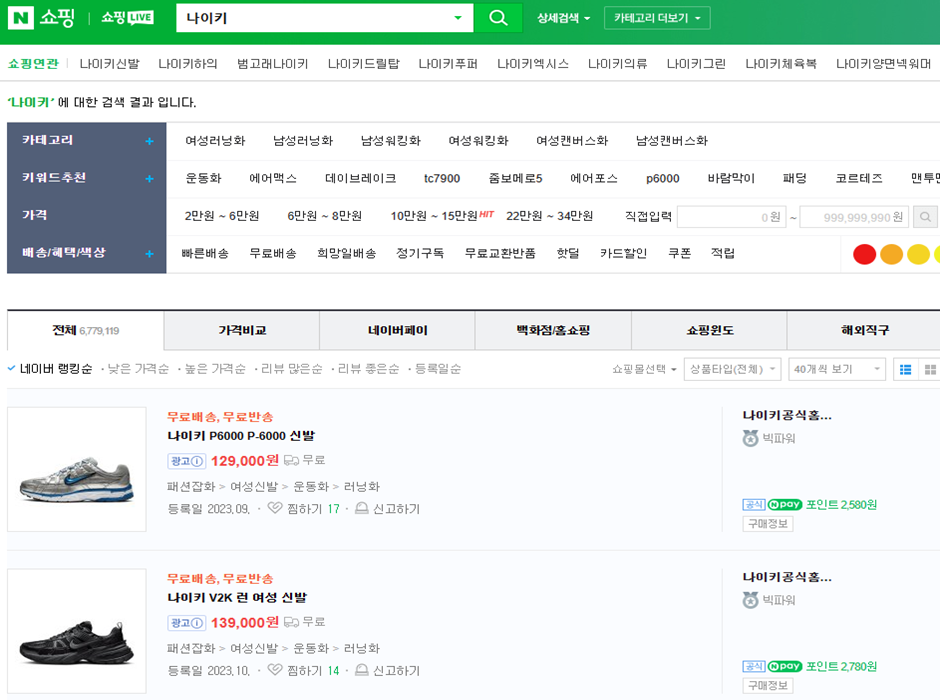The image size is (940, 700).
Task: Select red color swatch filter
Action: [864, 254]
